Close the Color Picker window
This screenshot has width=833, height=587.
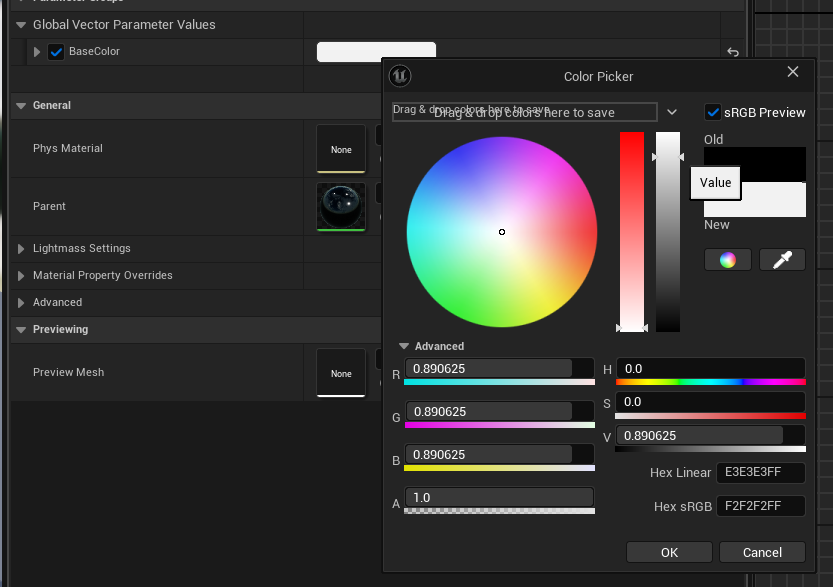pyautogui.click(x=793, y=72)
